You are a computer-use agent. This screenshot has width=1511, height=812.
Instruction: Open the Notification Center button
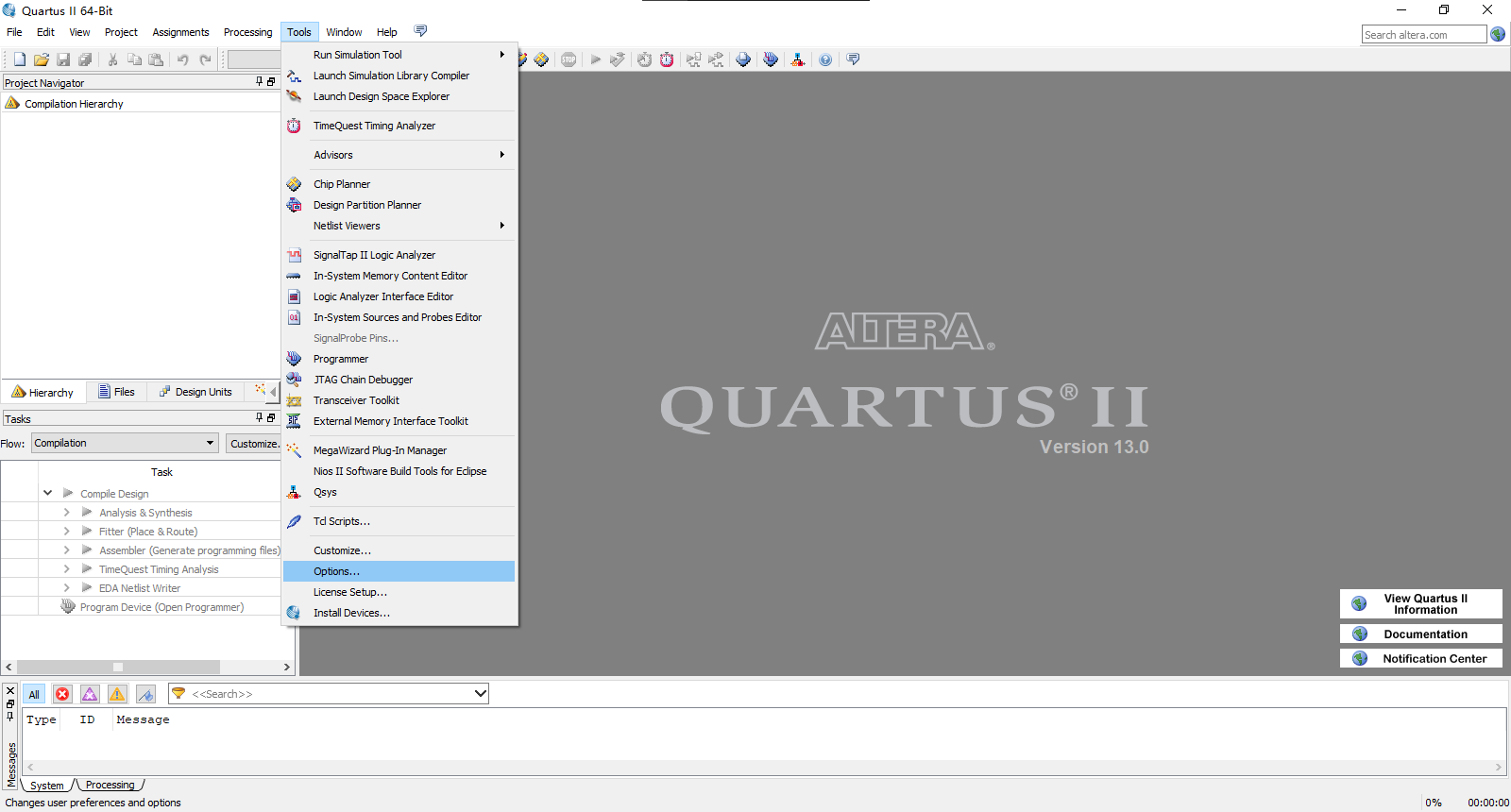point(1421,658)
